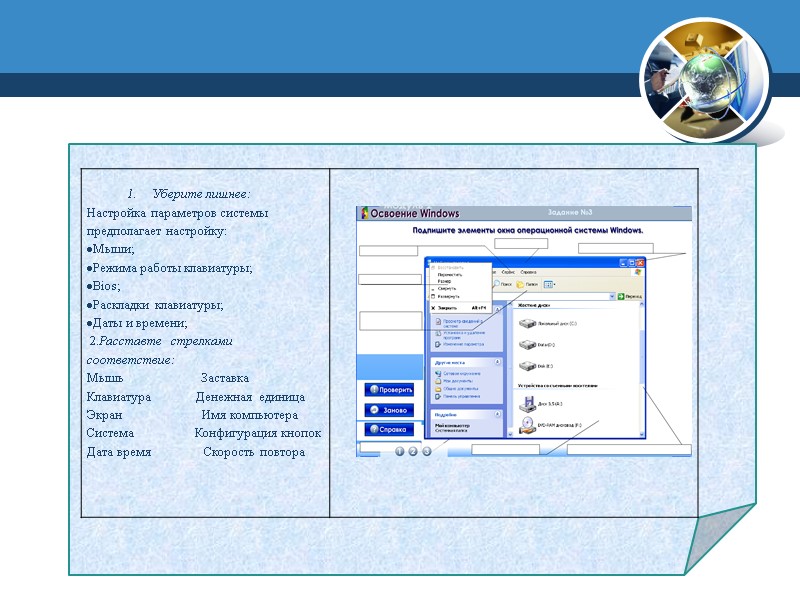800x600 pixels.
Task: Click the Bios; bullet on the slide
Action: click(104, 286)
